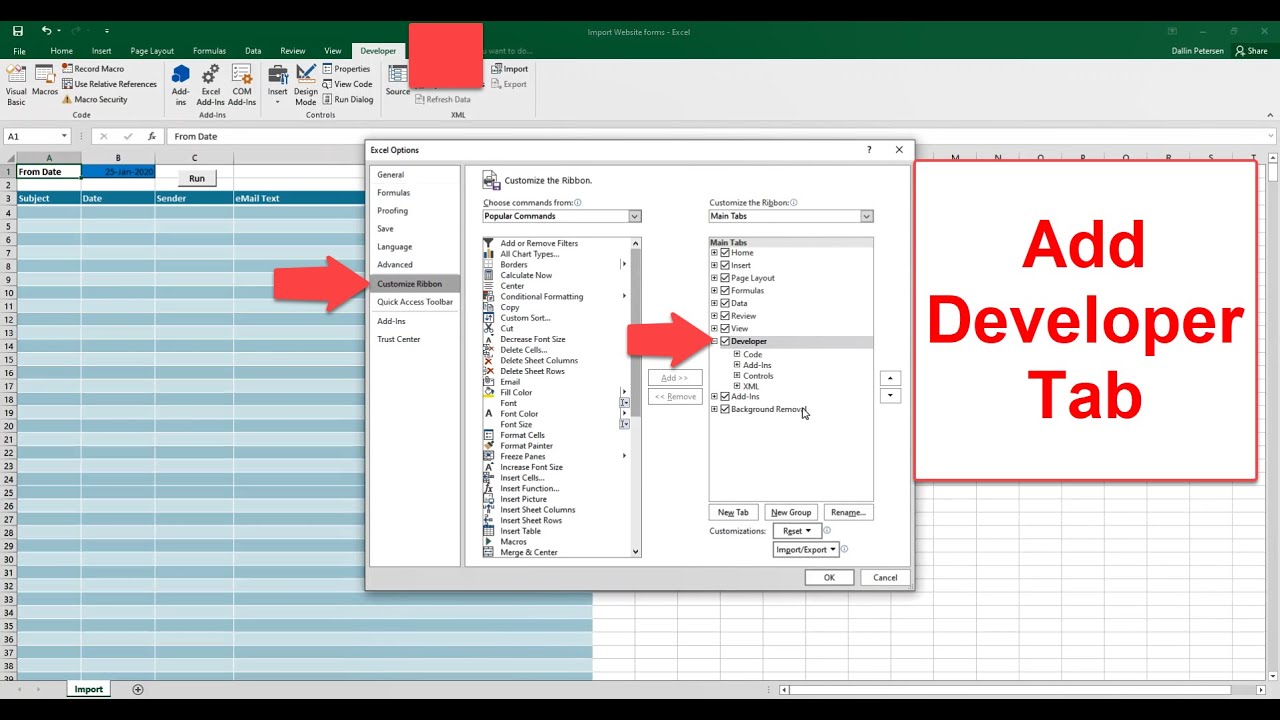Screen dimensions: 1280x720
Task: Click the Rename button
Action: 848,512
